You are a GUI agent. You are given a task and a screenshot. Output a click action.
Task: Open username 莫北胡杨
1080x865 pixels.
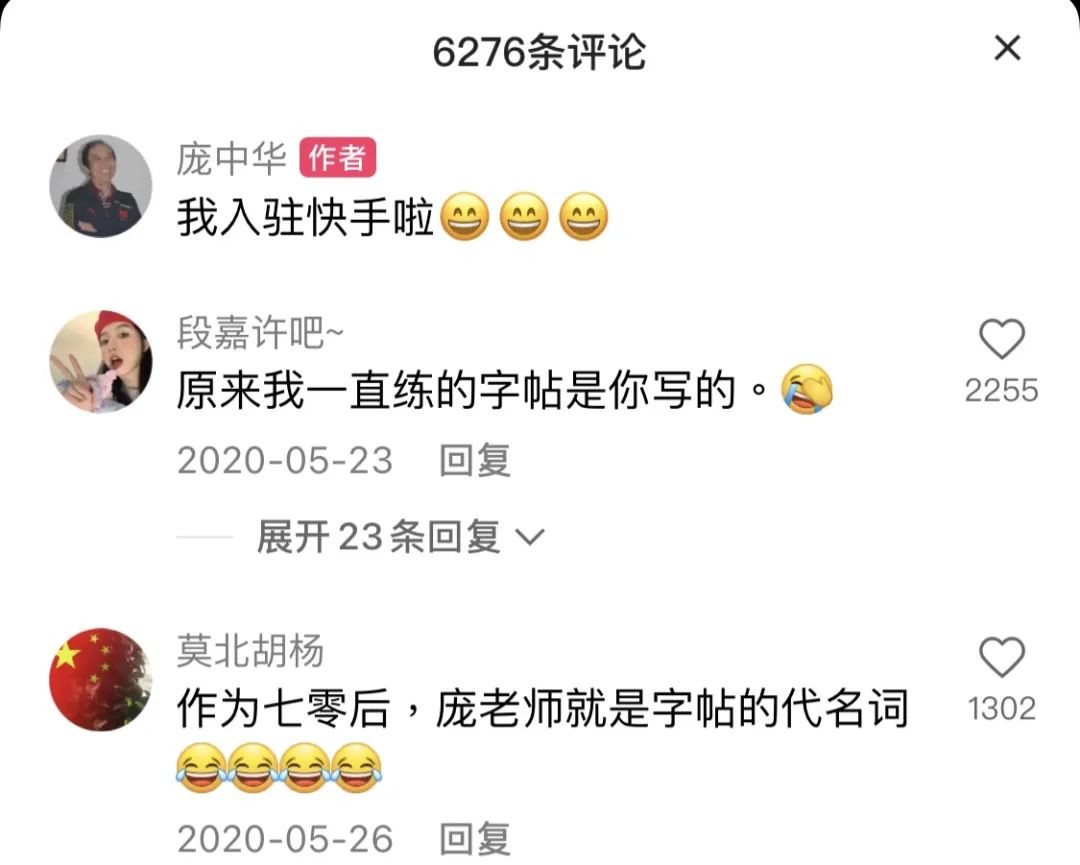(250, 651)
